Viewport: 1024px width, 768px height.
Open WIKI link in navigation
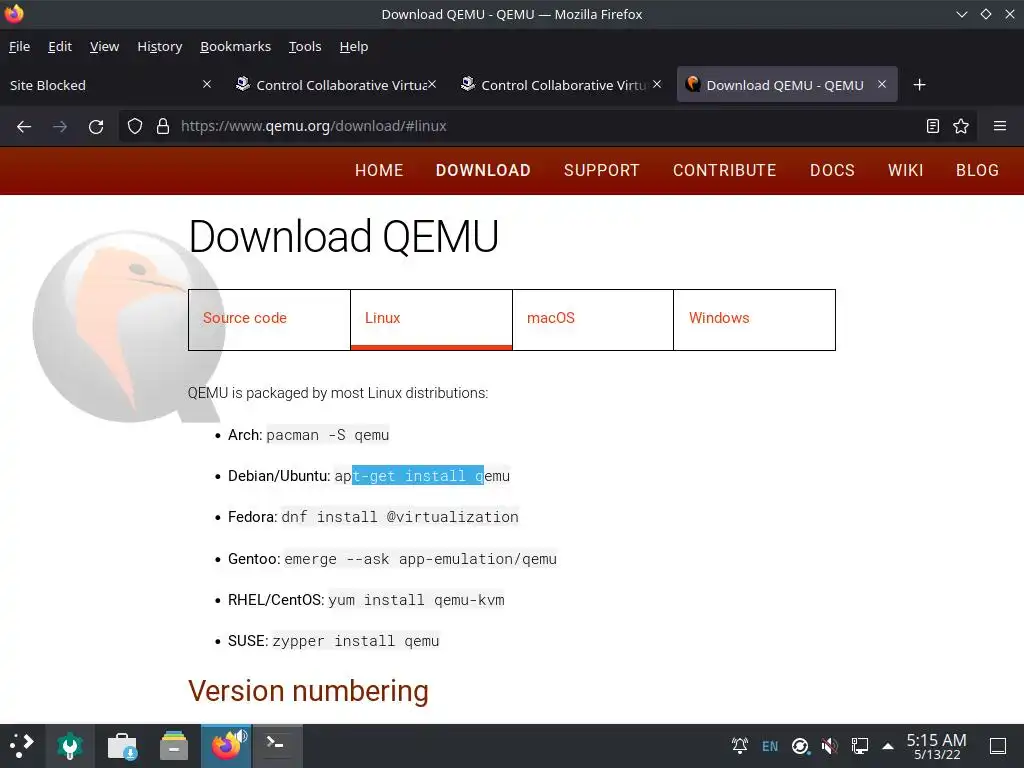click(x=905, y=170)
